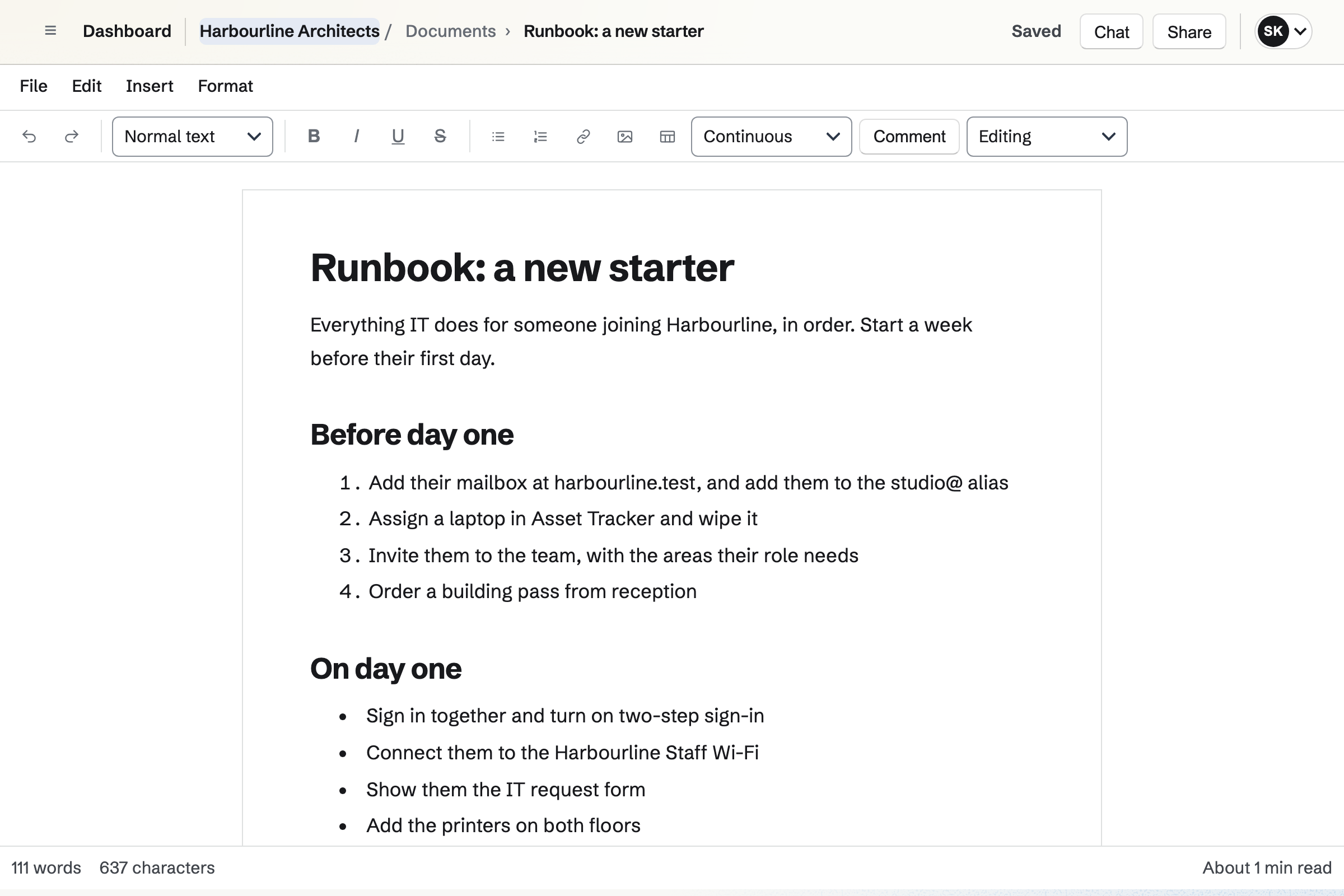Toggle italic formatting

(356, 137)
